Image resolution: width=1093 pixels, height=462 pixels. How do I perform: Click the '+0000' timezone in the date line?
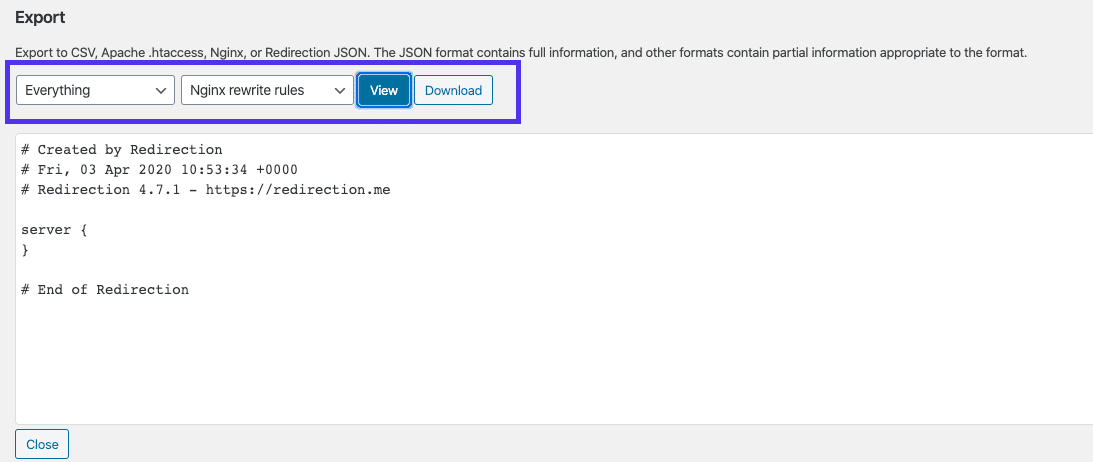coord(276,170)
